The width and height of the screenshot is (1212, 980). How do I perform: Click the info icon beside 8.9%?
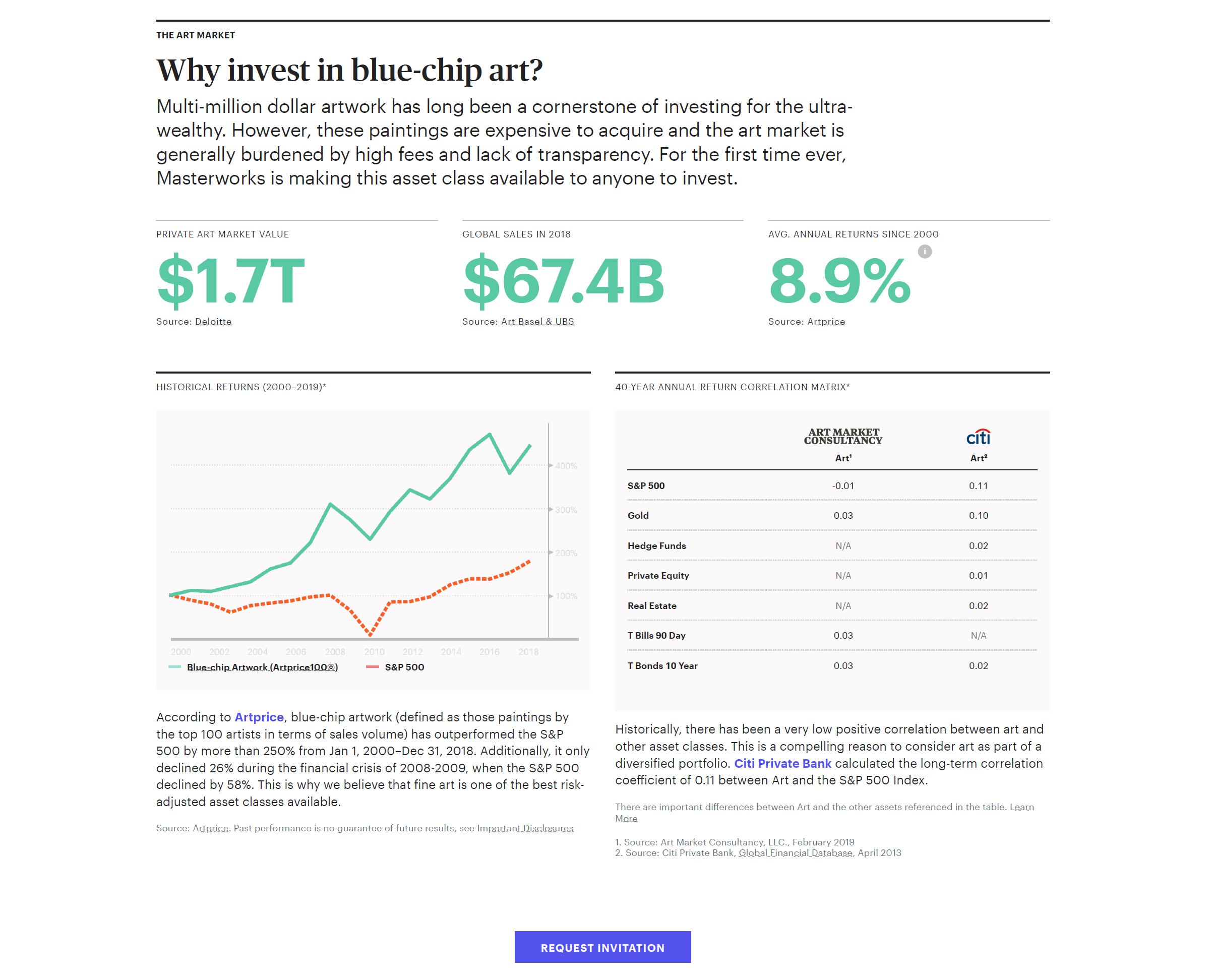point(924,252)
